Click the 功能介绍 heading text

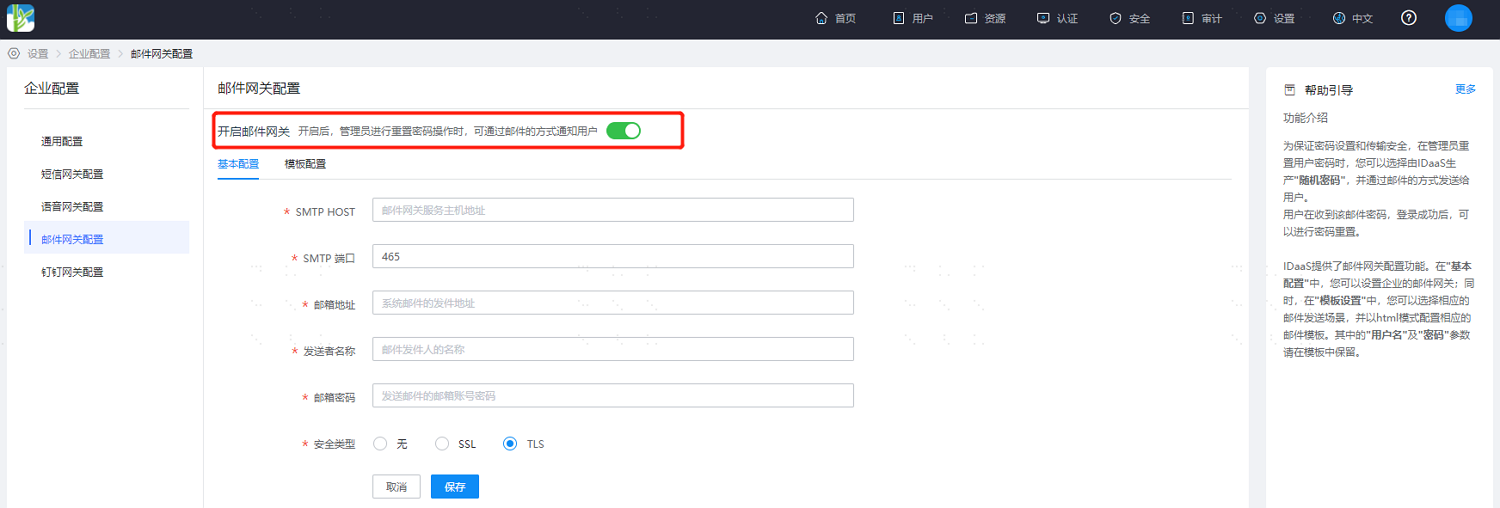1305,117
